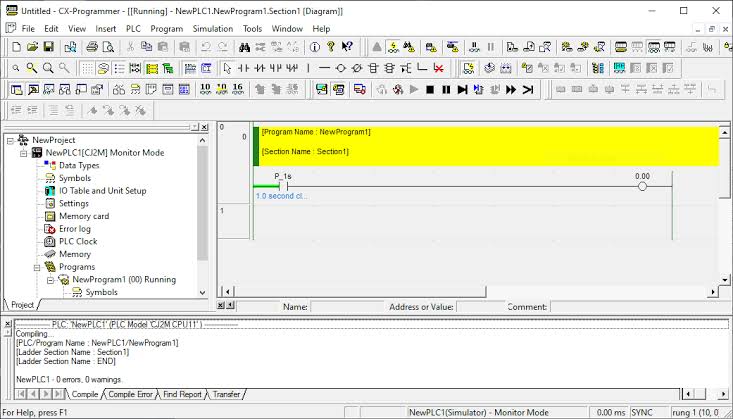
Task: Open the File menu
Action: [x=28, y=29]
